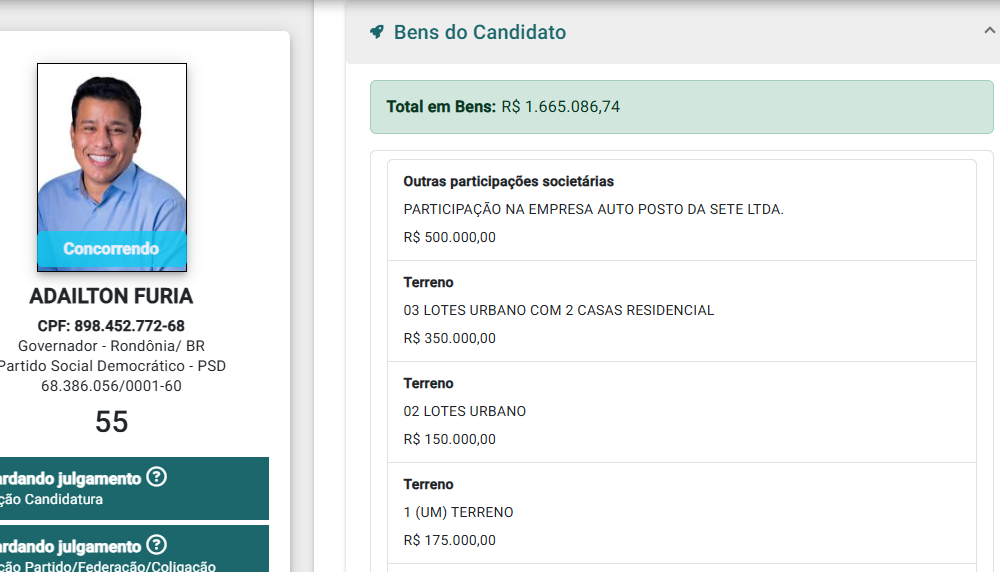Open Outras participações societárias asset entry
This screenshot has width=1000, height=572.
coord(682,210)
